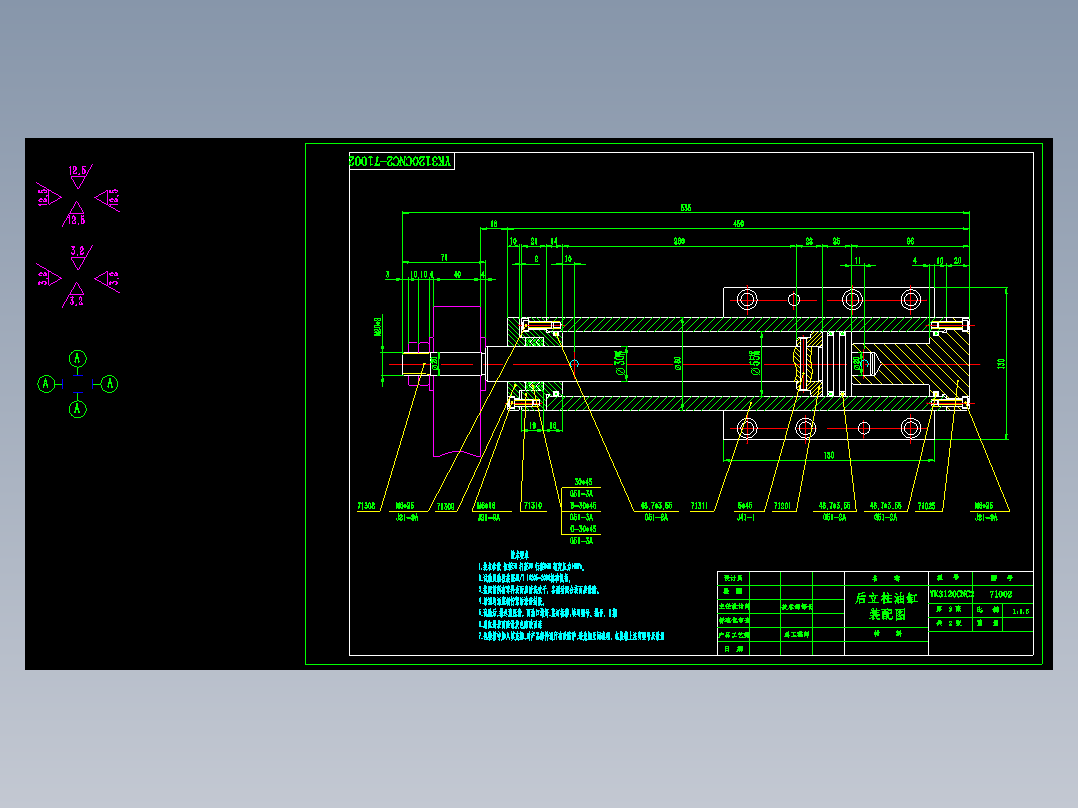1078x808 pixels.
Task: Select the top 3.2 surface finish symbol
Action: (80, 257)
